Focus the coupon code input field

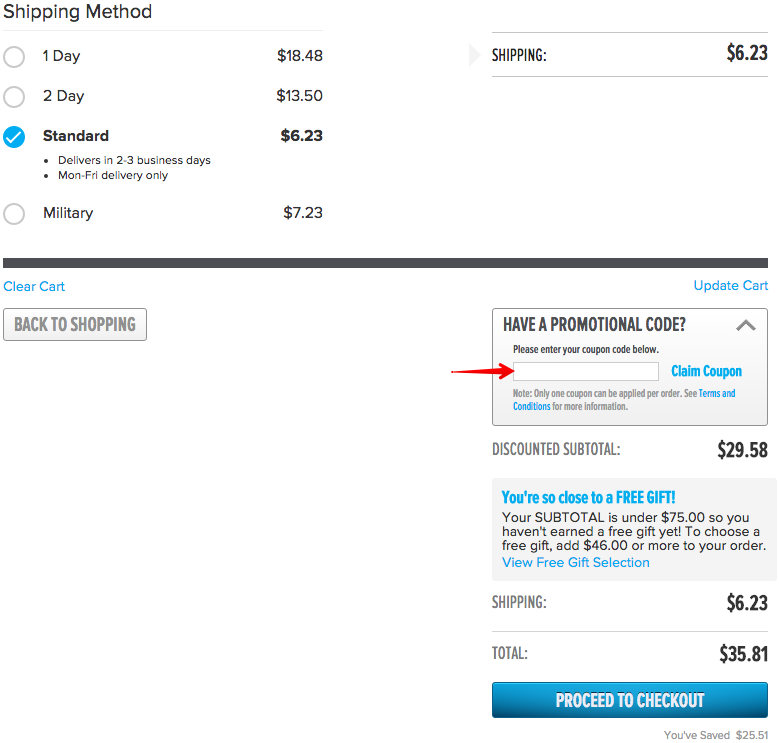(x=585, y=372)
